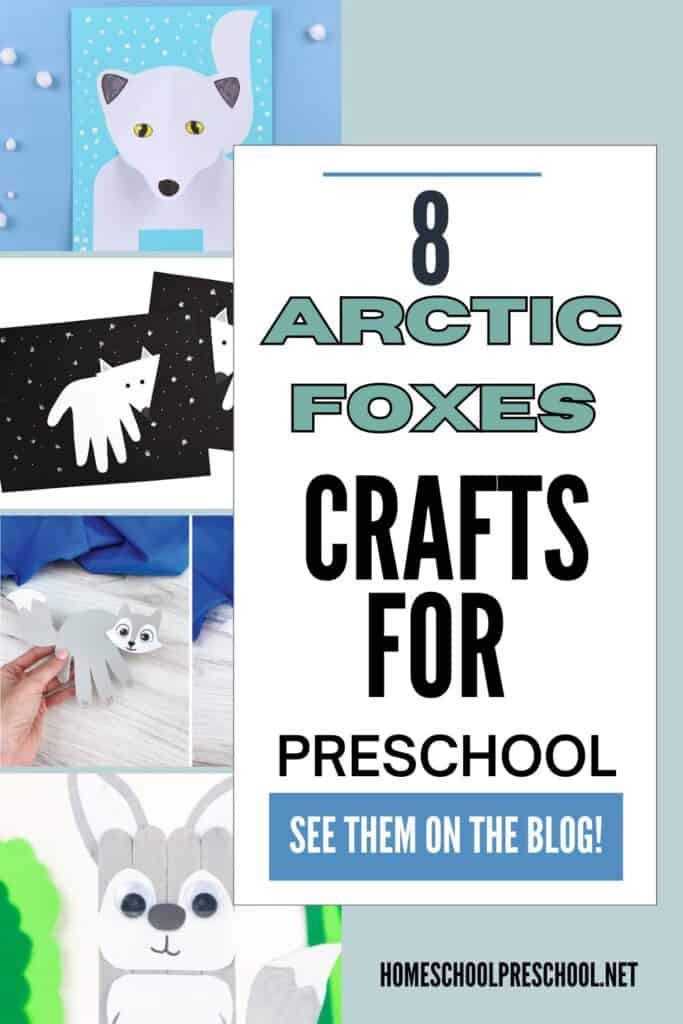
Task: Click the narrow blue fabric photo strip
Action: (x=213, y=640)
